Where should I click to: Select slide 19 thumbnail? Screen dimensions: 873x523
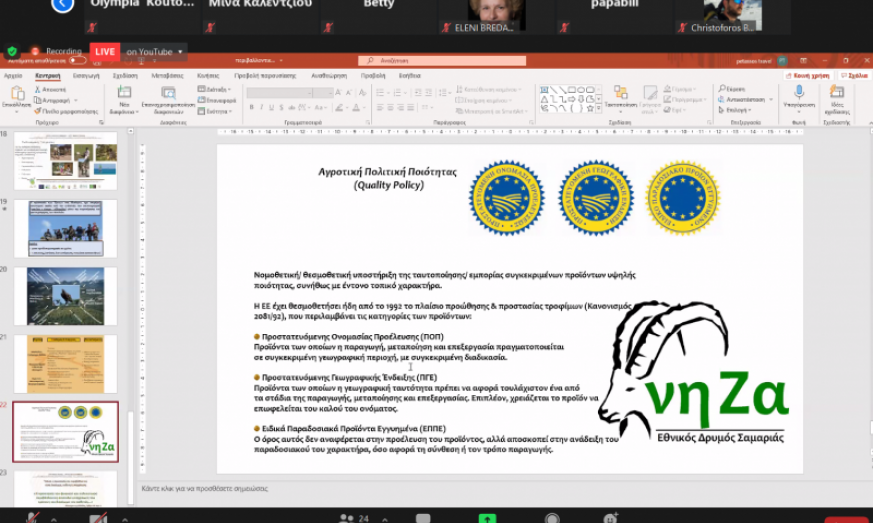pyautogui.click(x=66, y=228)
